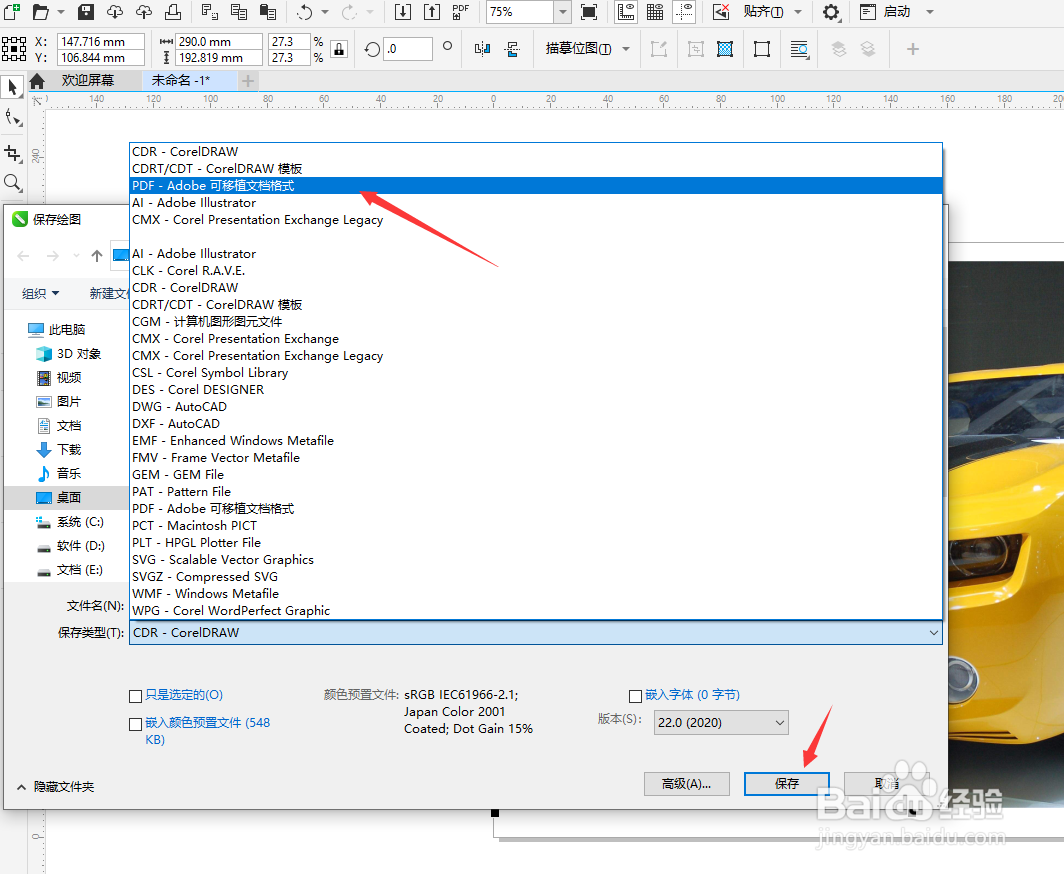
Task: Expand the 贴齐 snap-to dropdown
Action: click(x=798, y=12)
